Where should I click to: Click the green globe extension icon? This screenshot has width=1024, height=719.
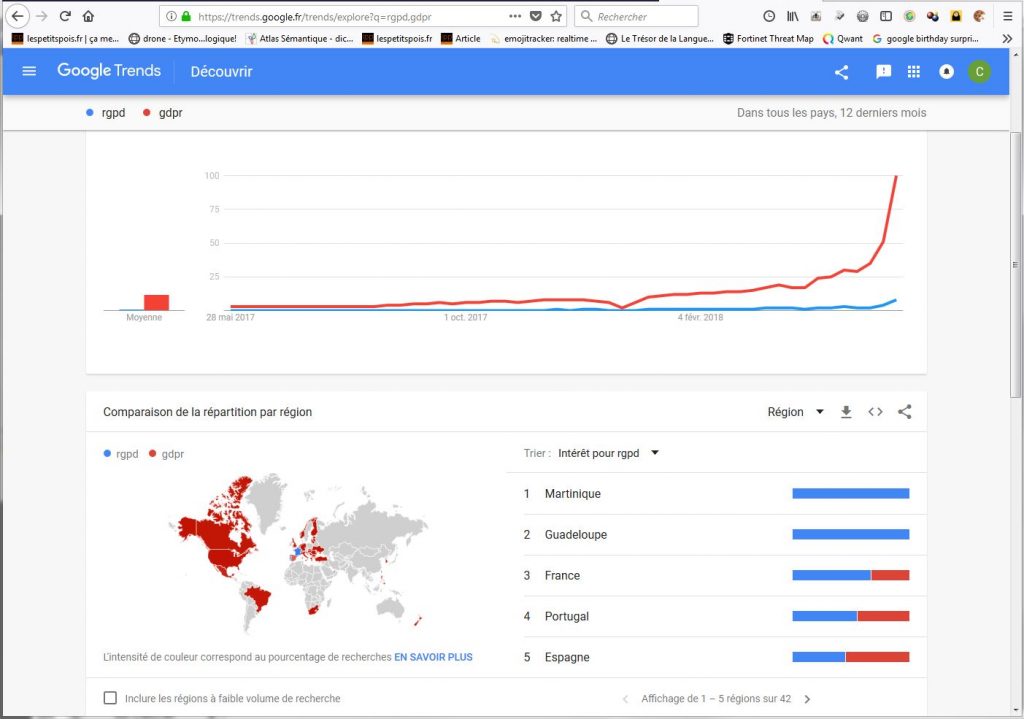909,16
